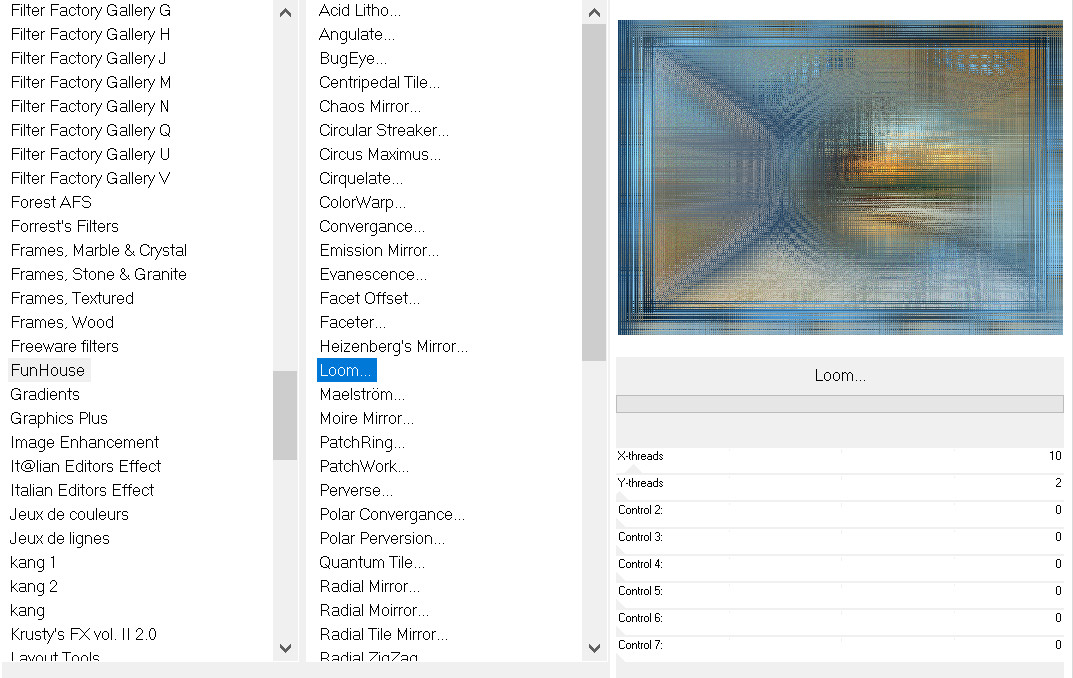Select Radial Tile Mirror... effect

coord(383,634)
